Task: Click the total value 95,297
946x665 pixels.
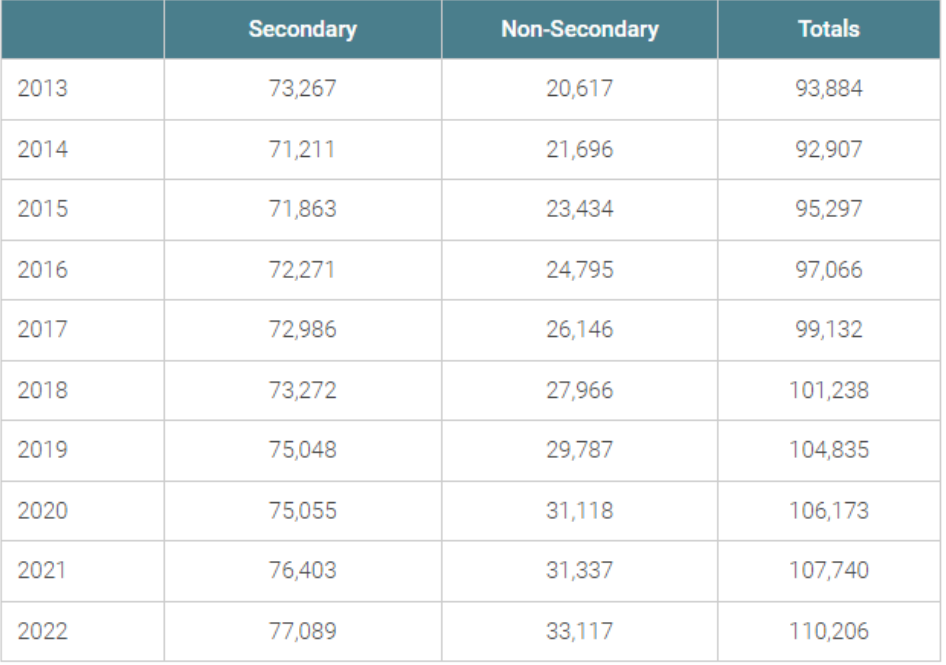Action: click(x=829, y=209)
